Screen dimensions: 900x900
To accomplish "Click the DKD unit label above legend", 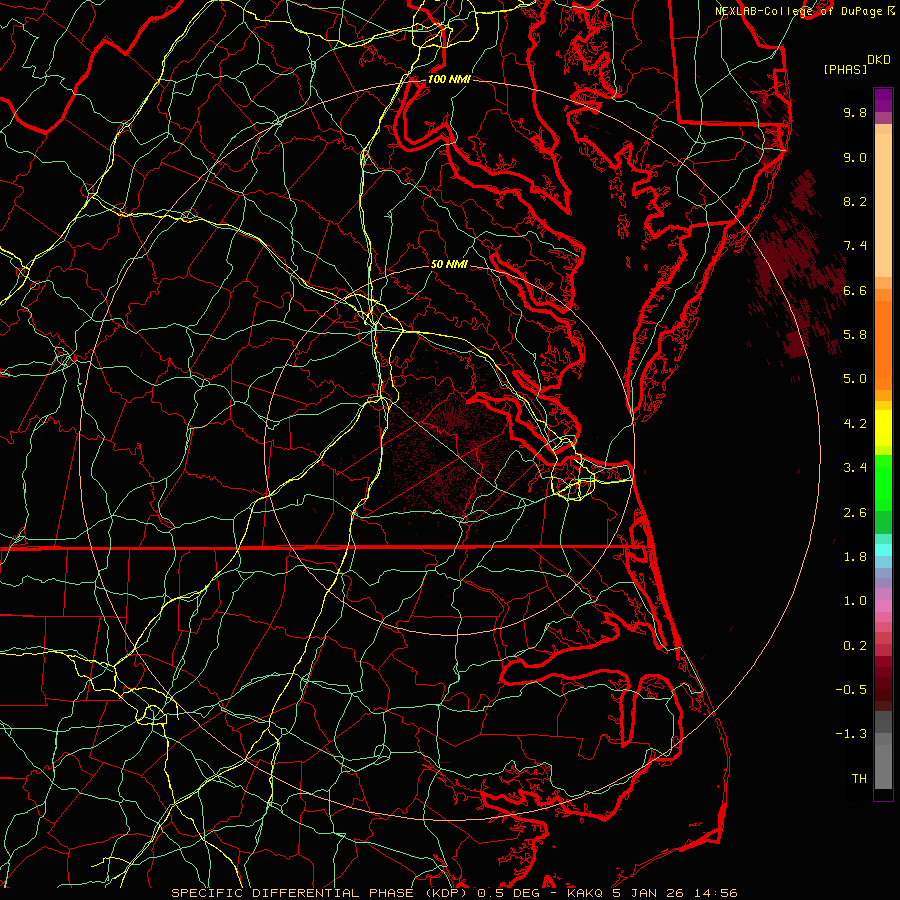I will coord(878,60).
